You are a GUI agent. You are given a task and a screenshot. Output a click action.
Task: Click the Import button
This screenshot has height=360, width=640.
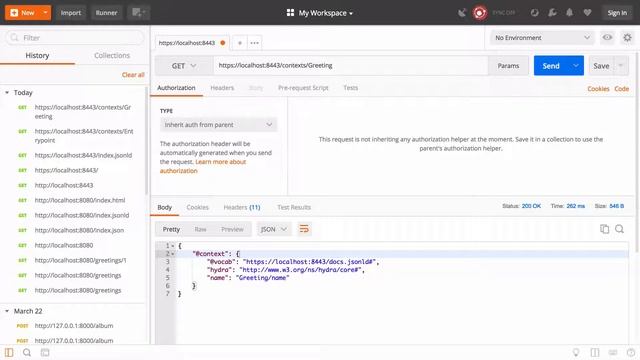[71, 13]
